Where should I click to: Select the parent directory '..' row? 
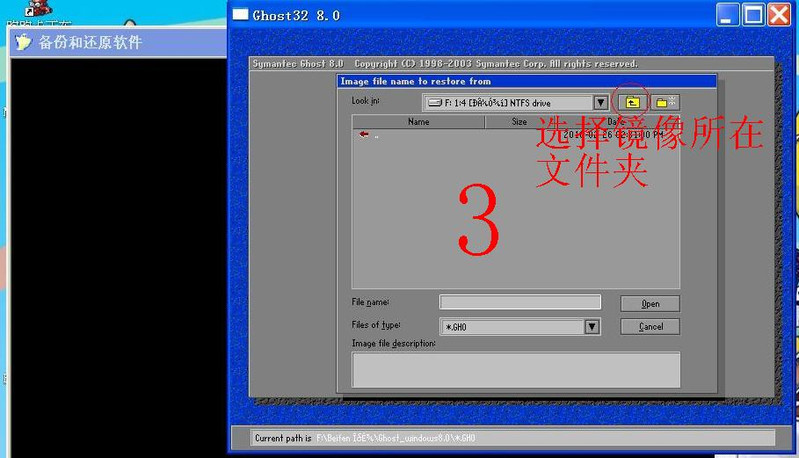[516, 135]
